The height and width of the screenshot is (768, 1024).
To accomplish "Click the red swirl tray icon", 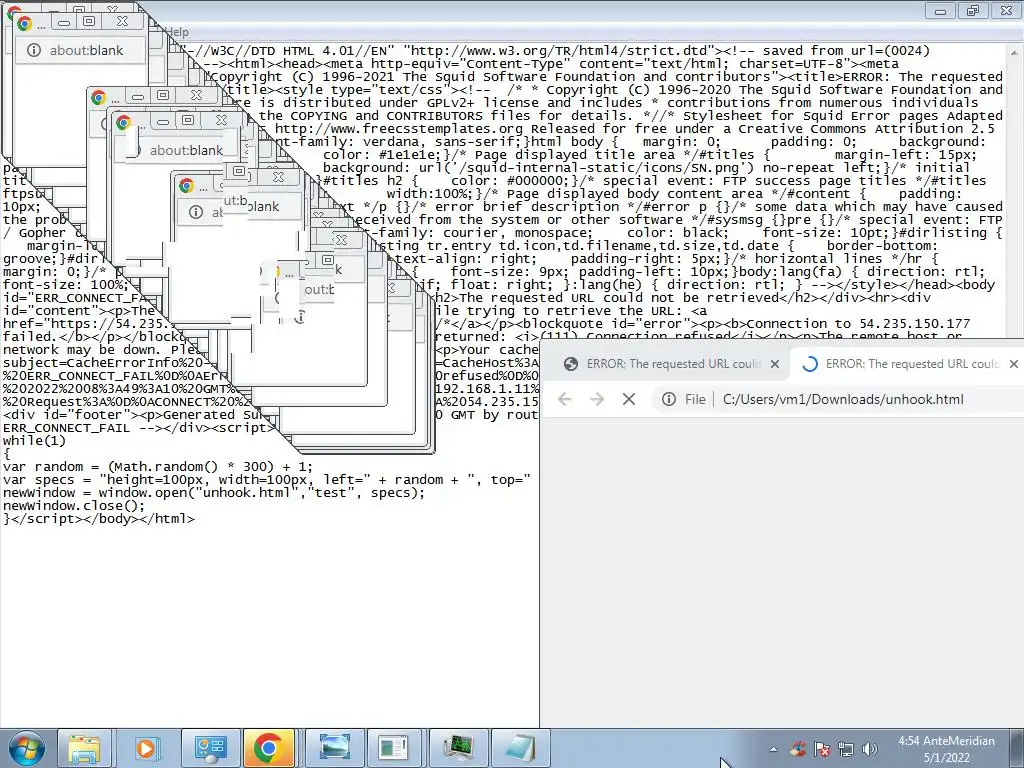I will (798, 749).
